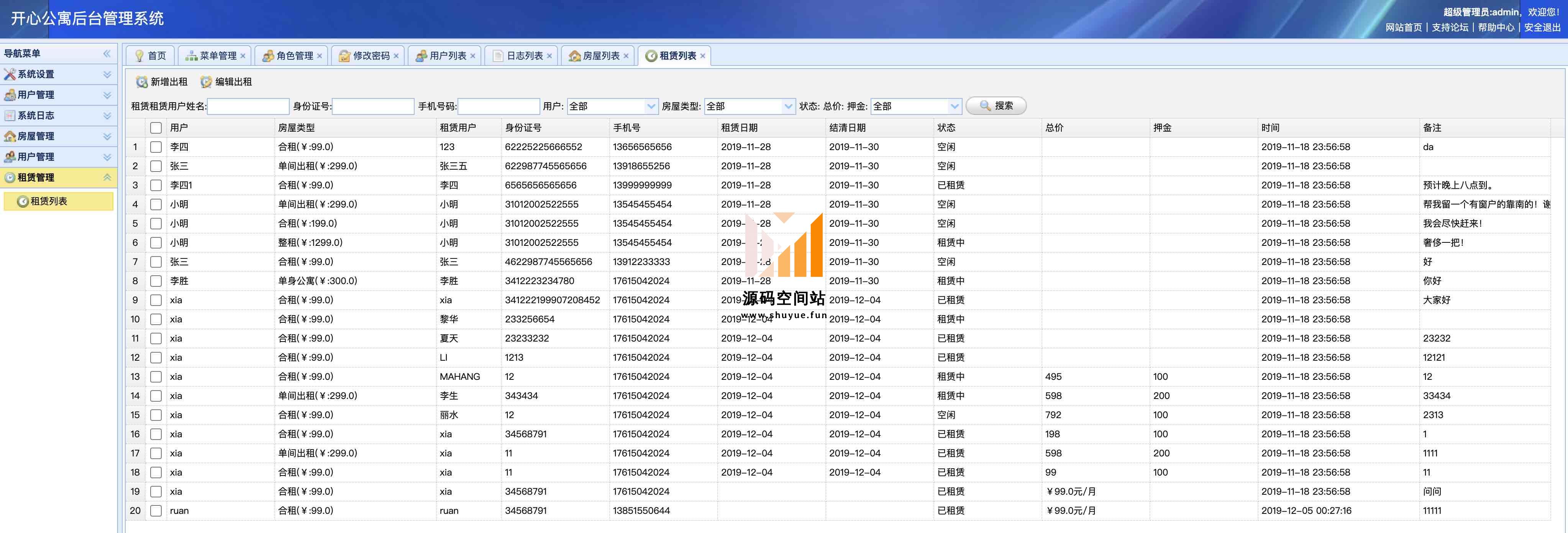
Task: Close the 菜单管理 tab
Action: coord(243,56)
